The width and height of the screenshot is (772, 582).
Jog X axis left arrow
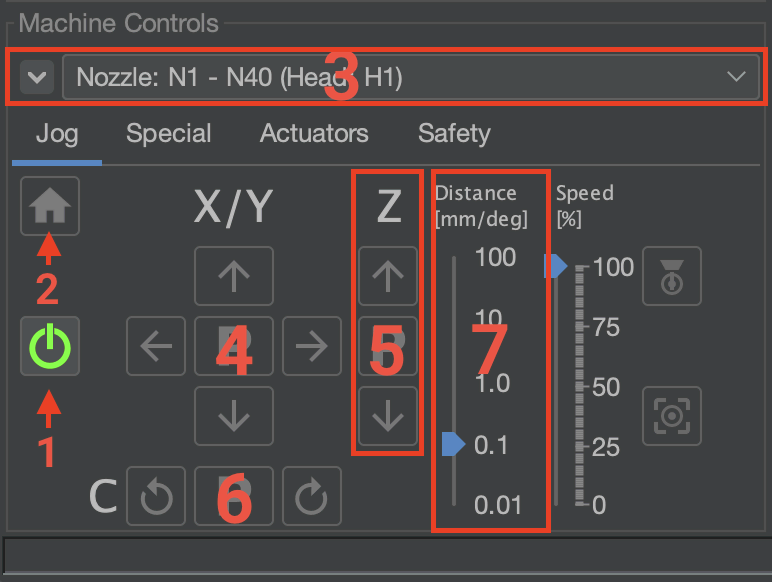[x=157, y=347]
